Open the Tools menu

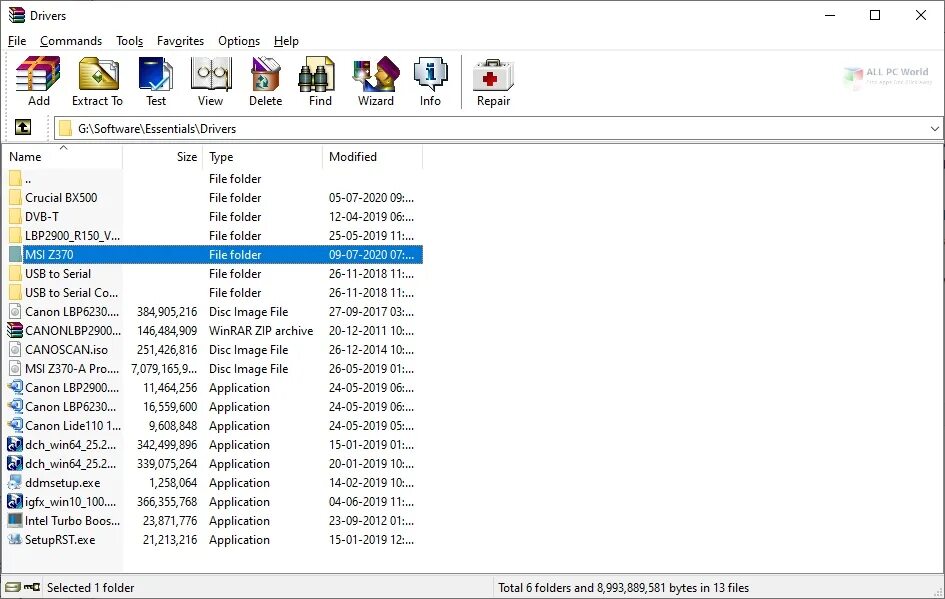[x=130, y=41]
